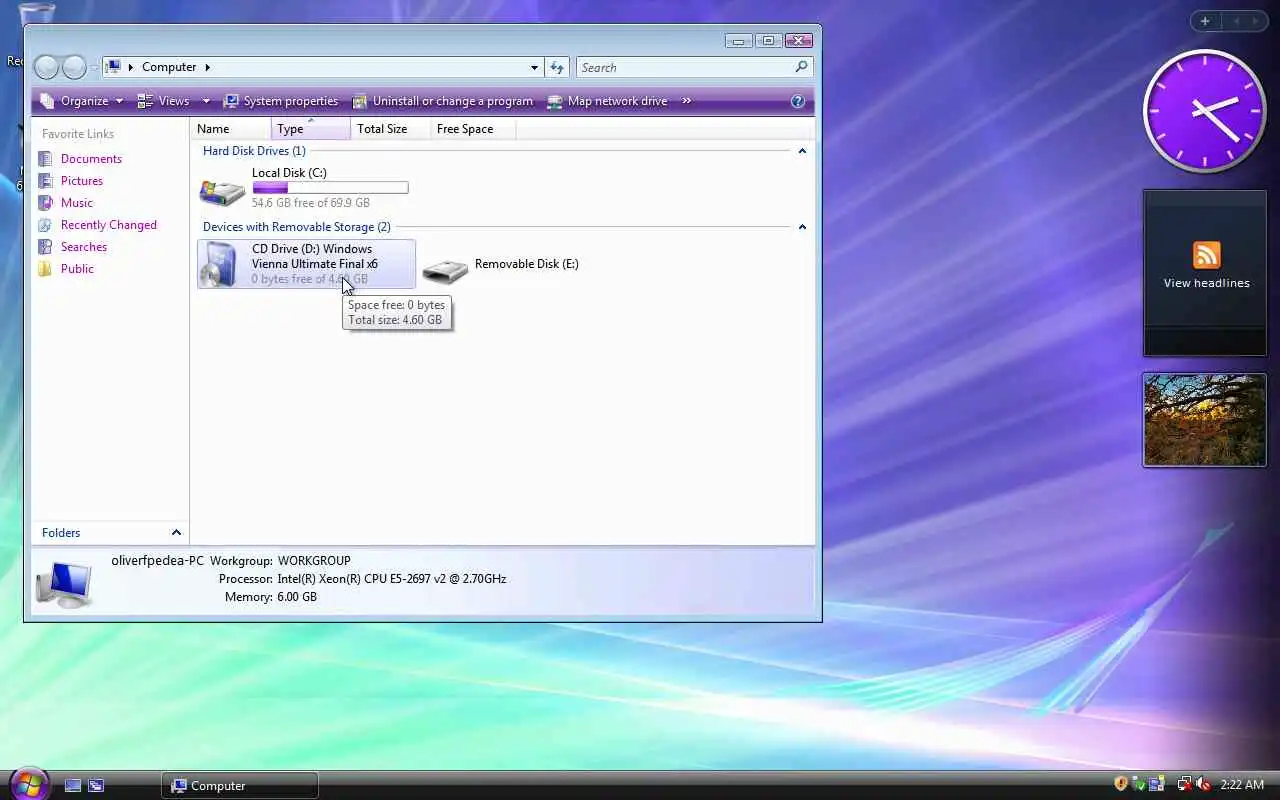Open the Public favorite link
This screenshot has width=1280, height=800.
click(x=77, y=269)
